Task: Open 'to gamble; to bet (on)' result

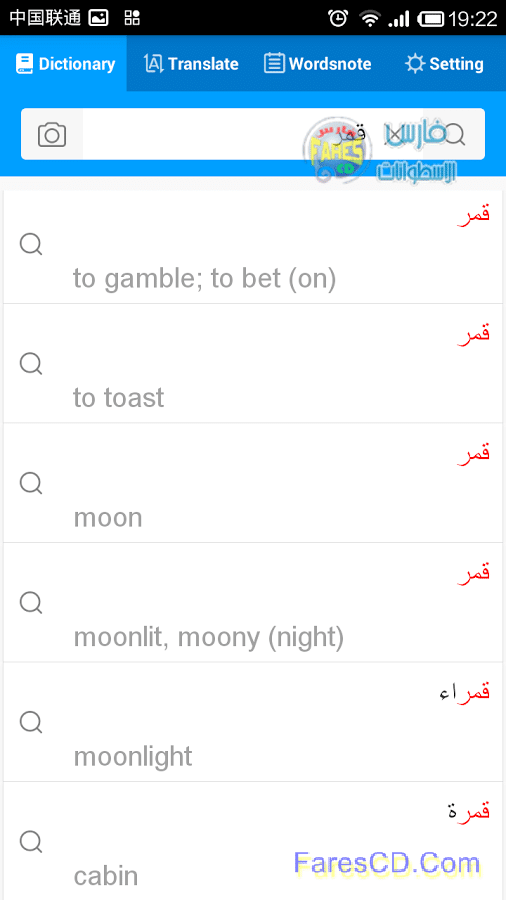Action: (253, 247)
